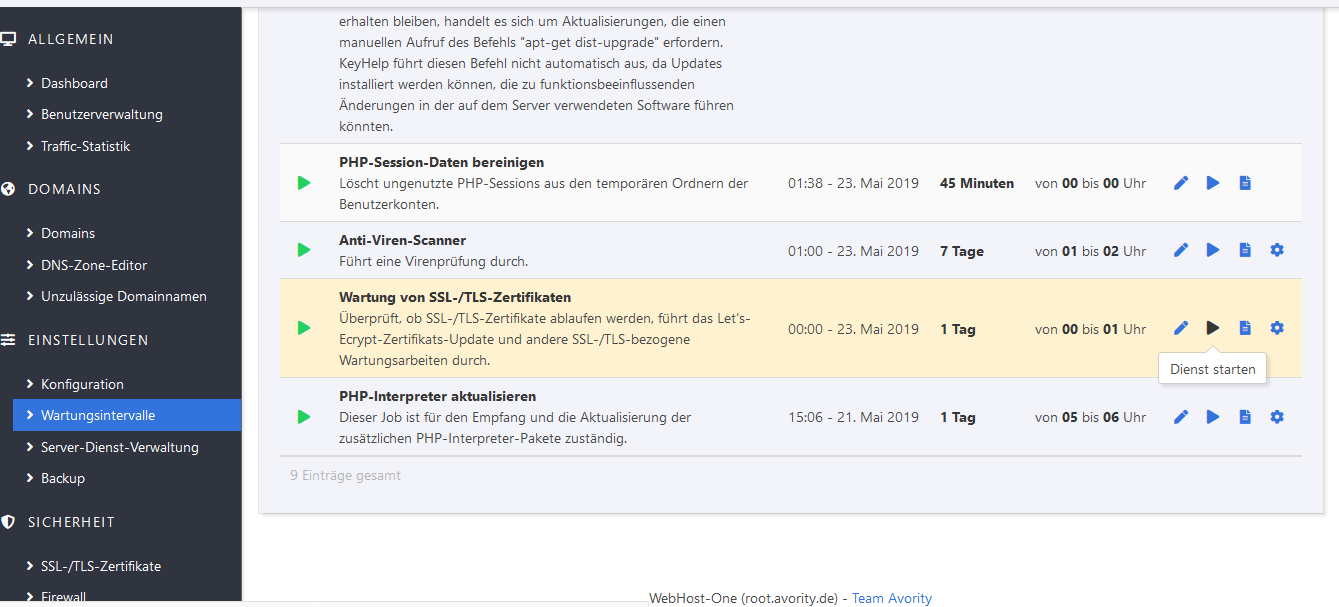Toggle green status of PHP-Interpreter aktualisieren

304,417
